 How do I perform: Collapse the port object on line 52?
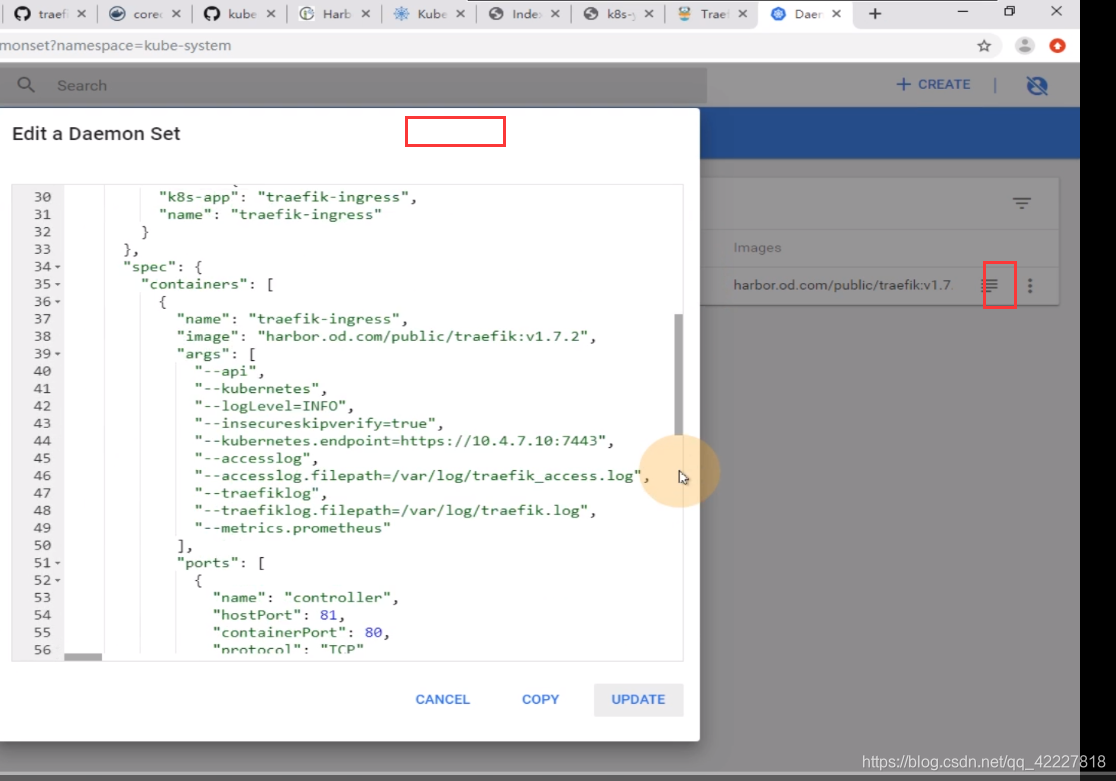click(58, 581)
